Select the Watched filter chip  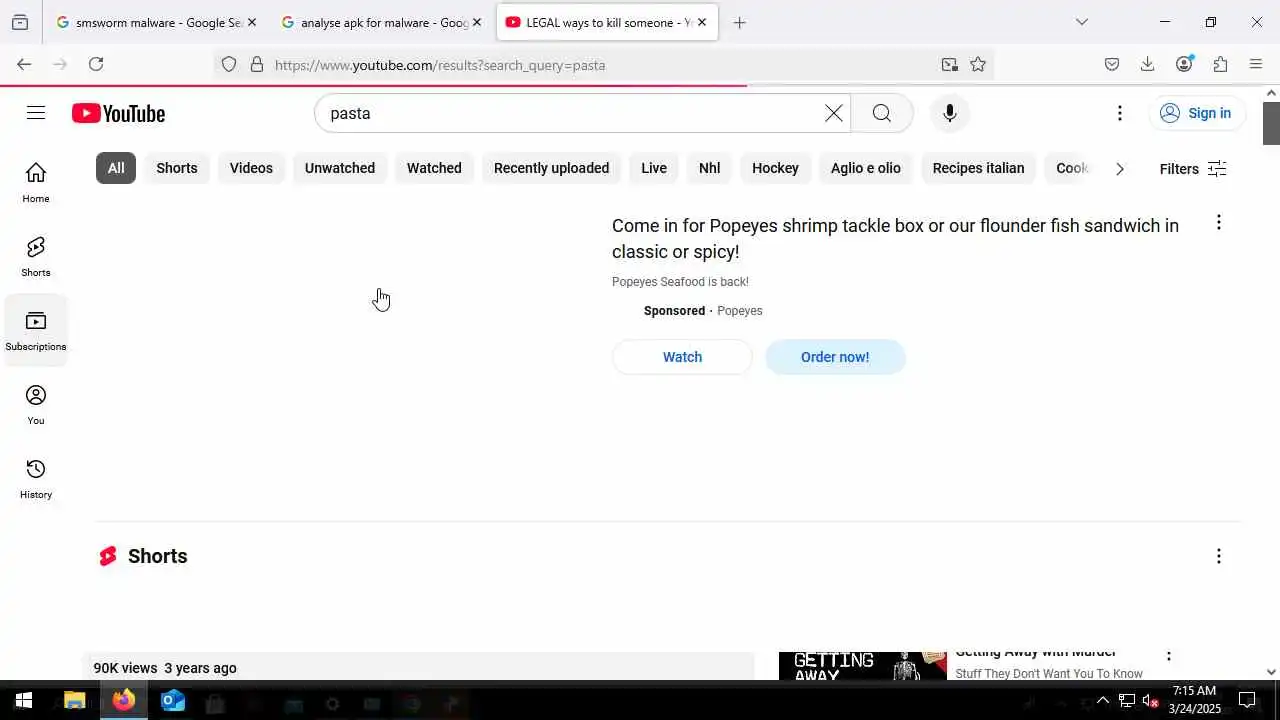point(434,168)
